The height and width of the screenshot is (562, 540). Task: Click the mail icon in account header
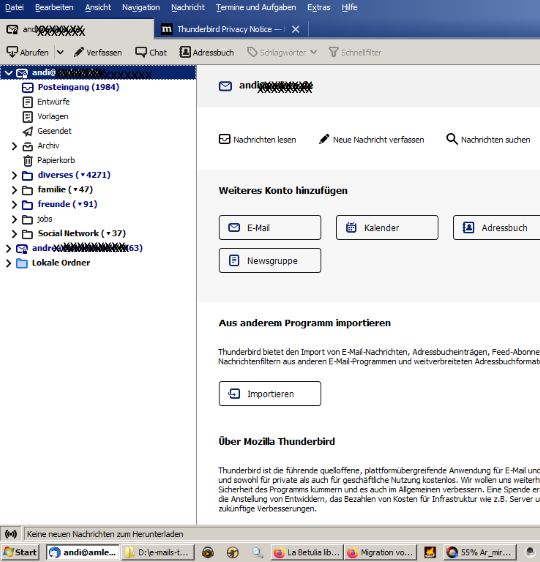click(225, 86)
